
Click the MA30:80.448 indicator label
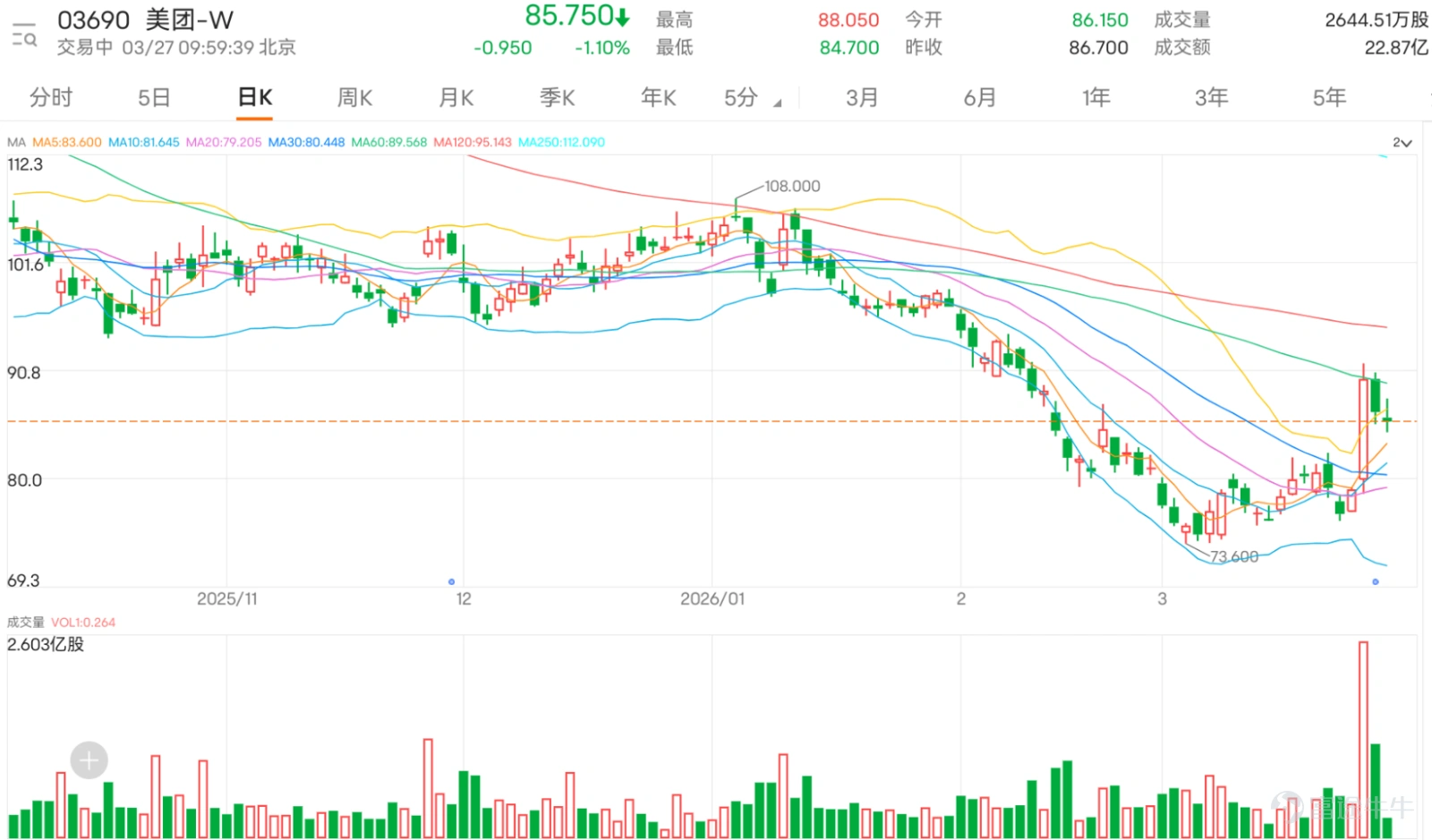click(x=306, y=142)
